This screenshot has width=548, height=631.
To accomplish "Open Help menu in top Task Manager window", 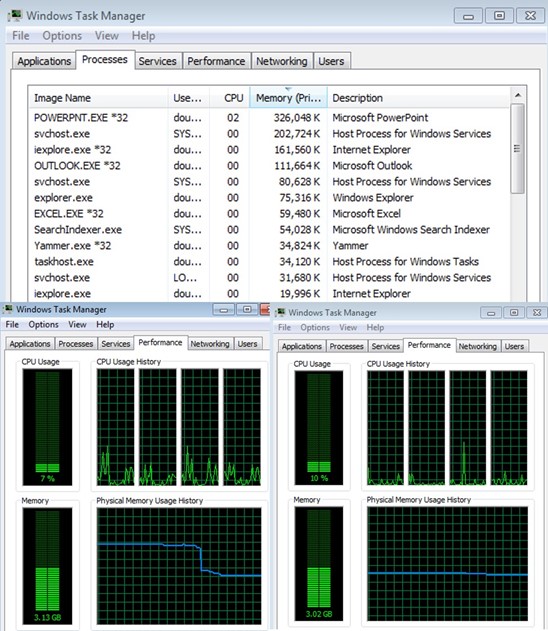I will 143,36.
